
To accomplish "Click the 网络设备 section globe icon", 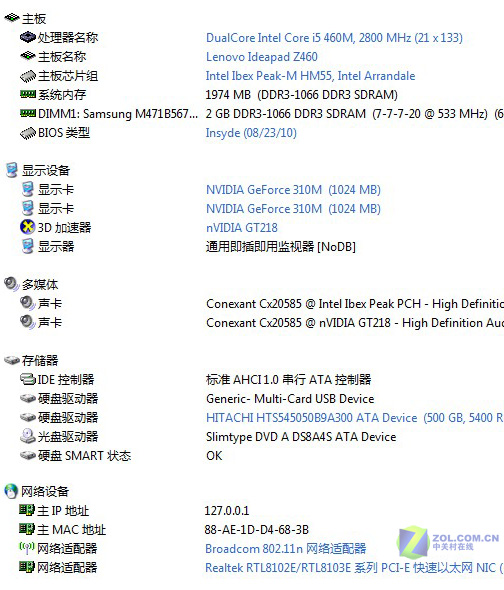I will pos(11,491).
